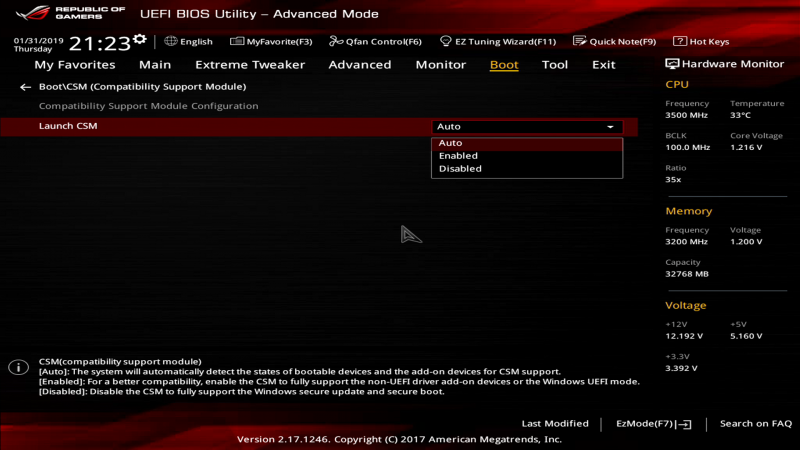Select the Launch CSM setting row label
The width and height of the screenshot is (800, 450).
click(x=68, y=126)
